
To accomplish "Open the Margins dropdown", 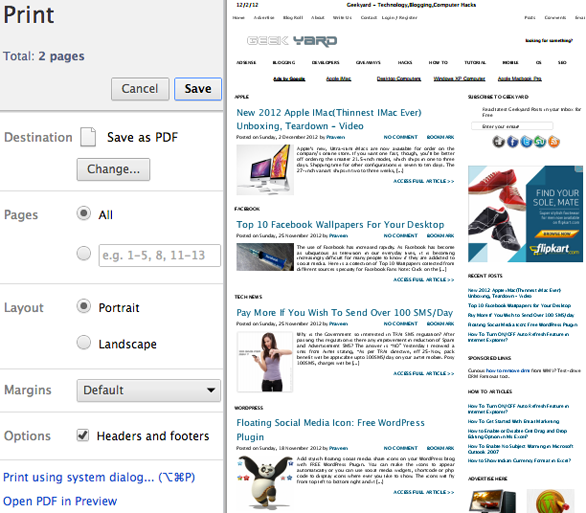I will pyautogui.click(x=149, y=390).
